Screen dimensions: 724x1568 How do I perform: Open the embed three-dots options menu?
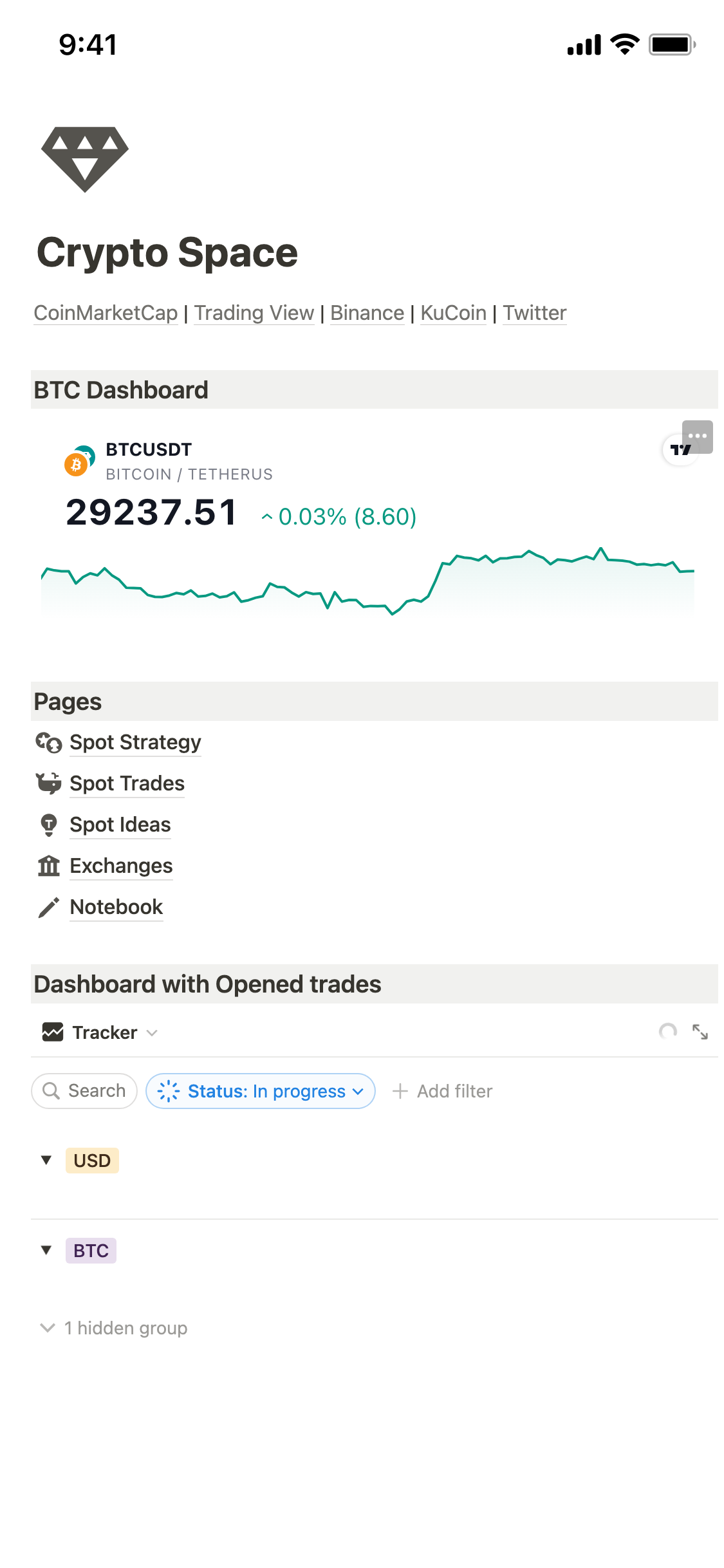pyautogui.click(x=698, y=436)
